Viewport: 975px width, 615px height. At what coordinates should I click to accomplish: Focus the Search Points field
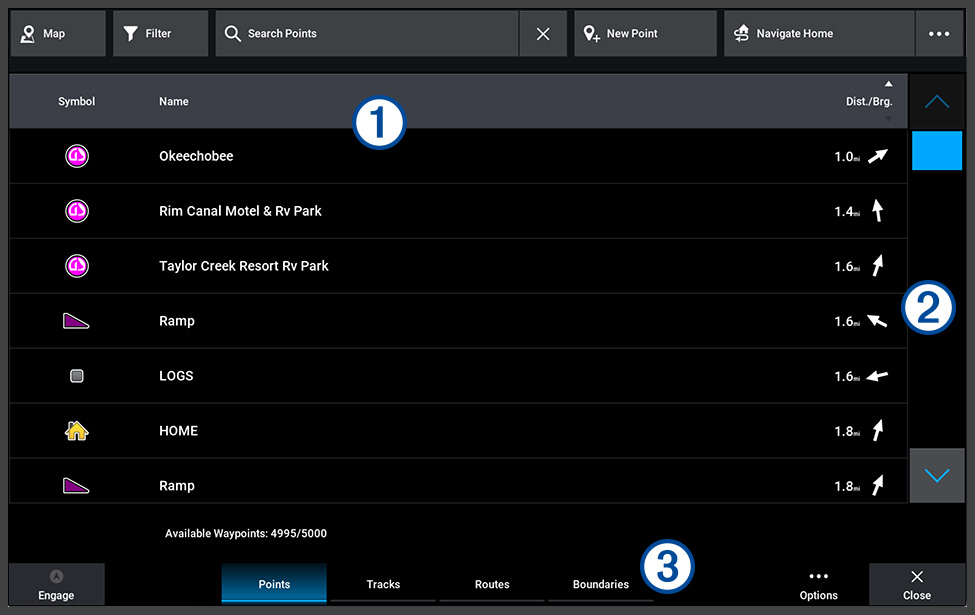coord(367,34)
